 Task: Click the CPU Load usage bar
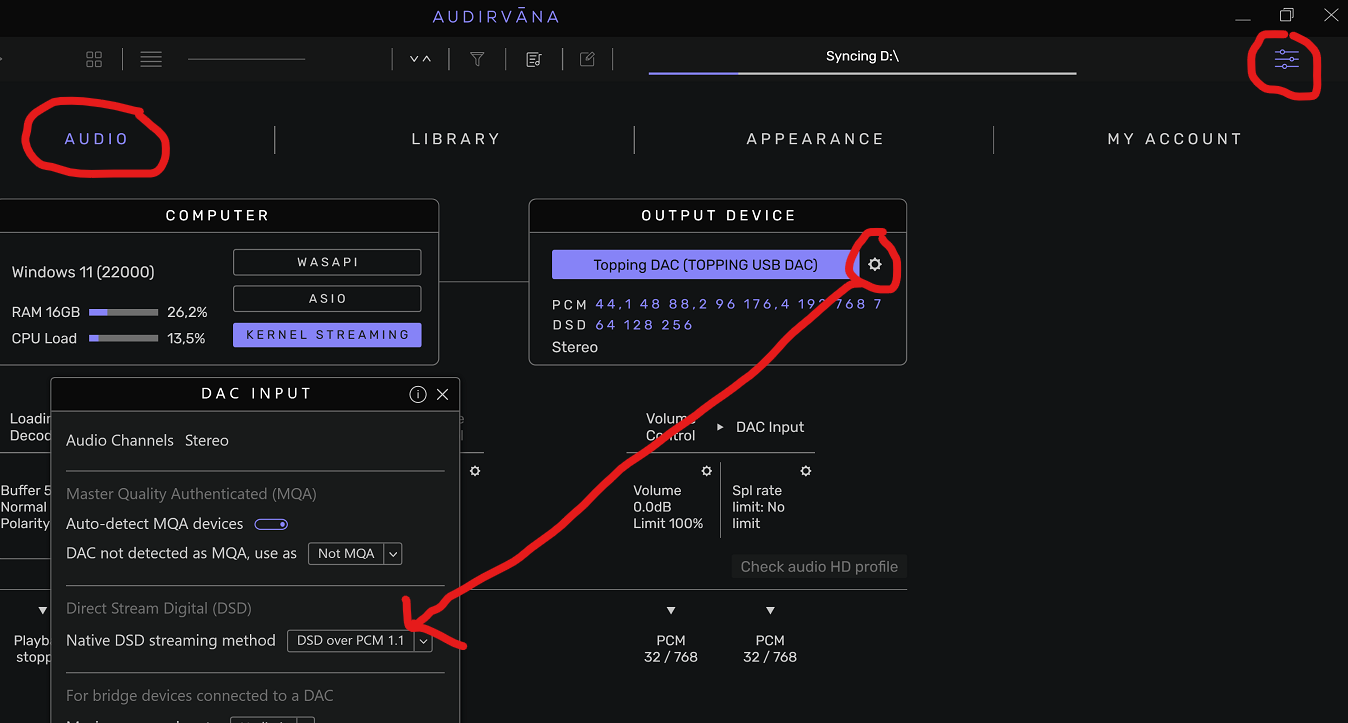tap(123, 338)
